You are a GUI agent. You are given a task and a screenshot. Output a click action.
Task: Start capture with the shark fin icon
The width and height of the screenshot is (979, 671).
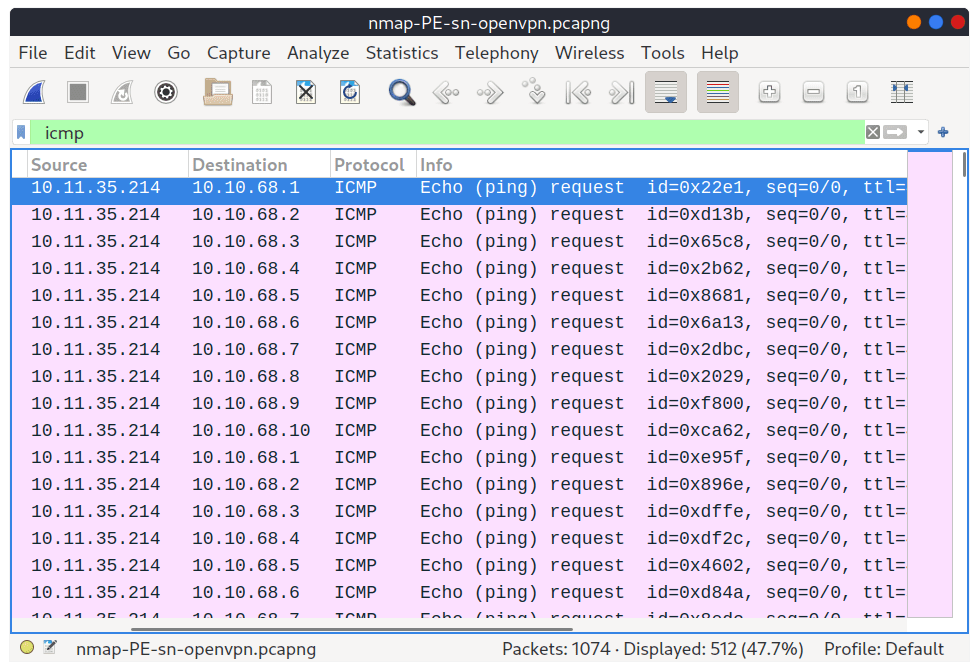[34, 92]
